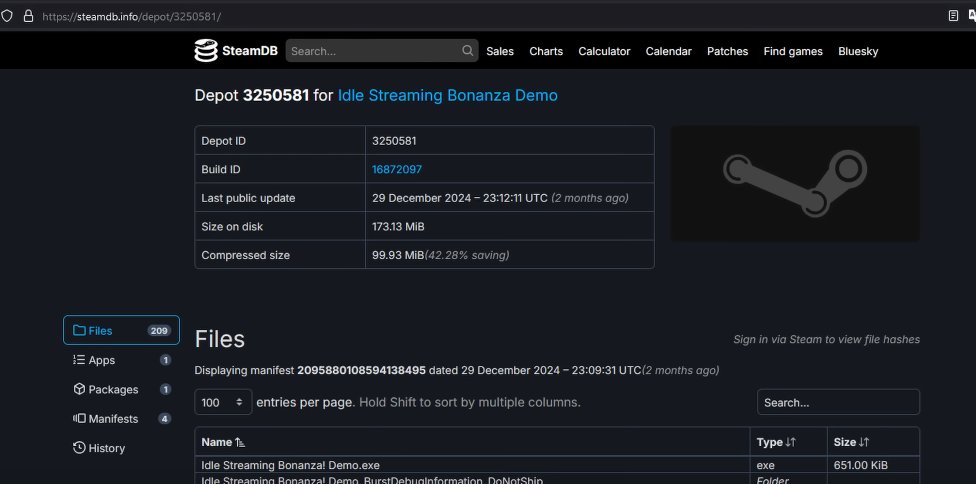
Task: Click the SteamDB logo icon
Action: click(206, 51)
